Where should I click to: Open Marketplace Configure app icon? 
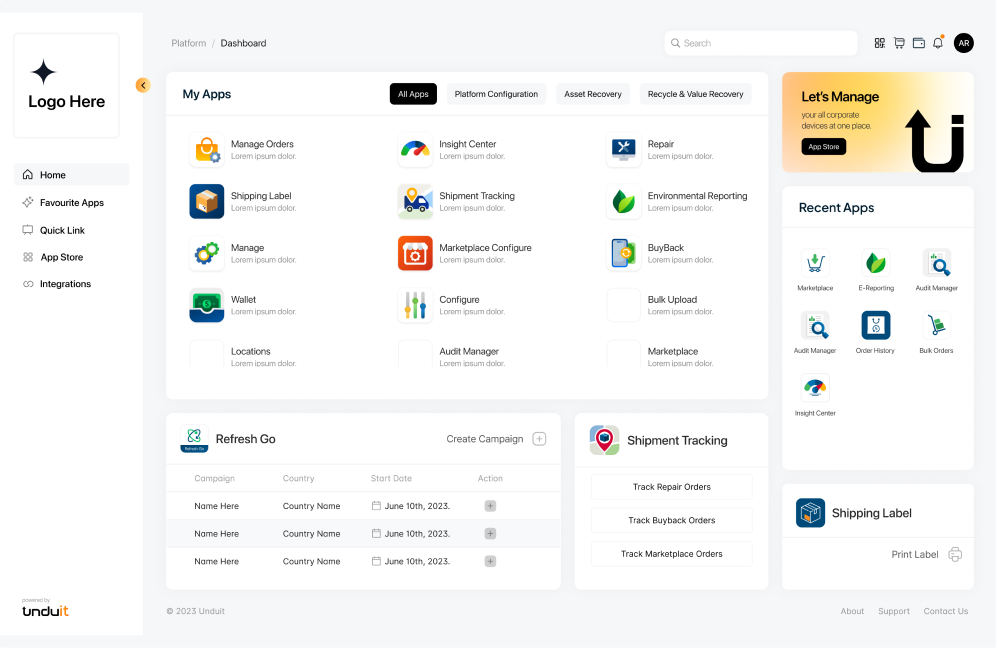(x=415, y=254)
